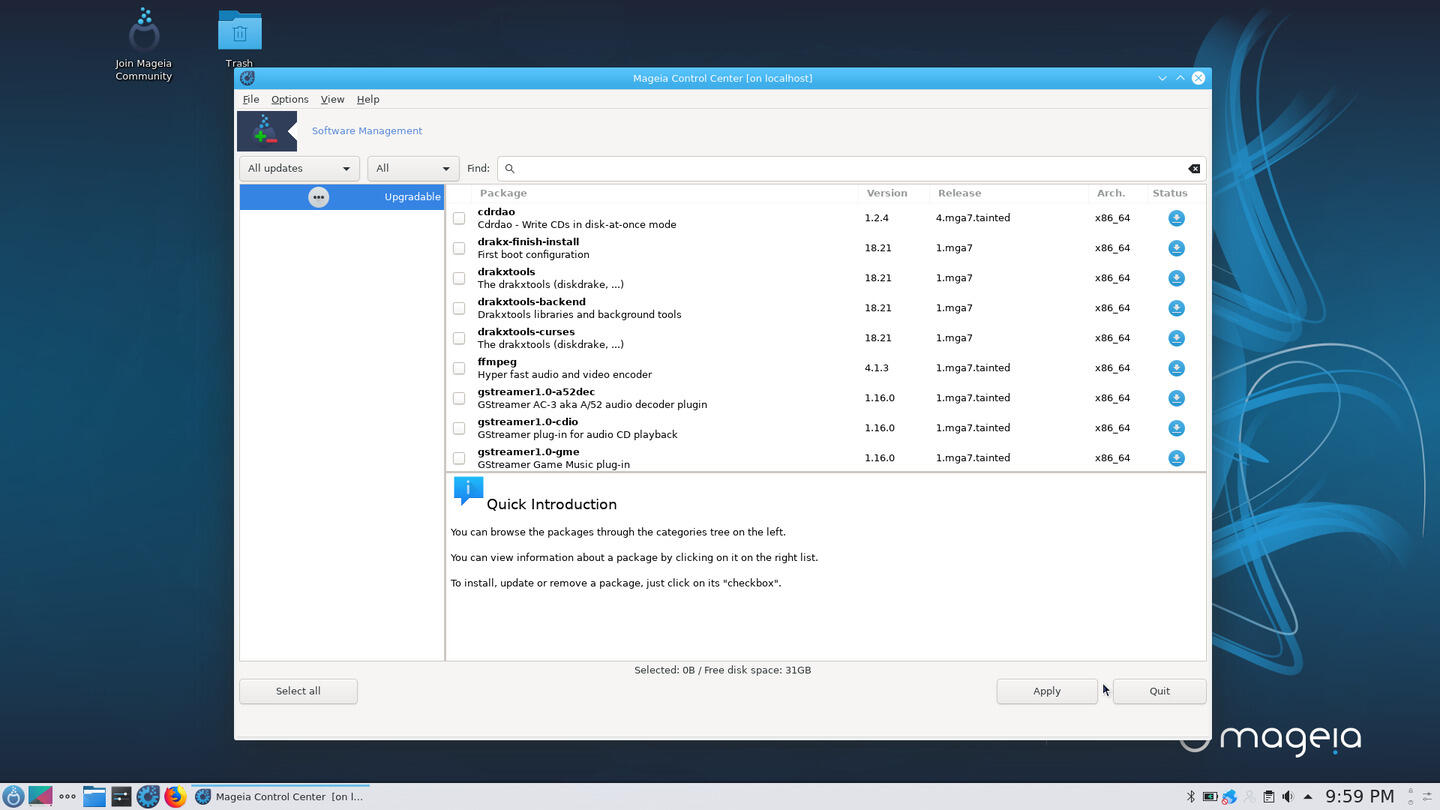
Task: Click the battery tray icon
Action: click(x=1210, y=797)
